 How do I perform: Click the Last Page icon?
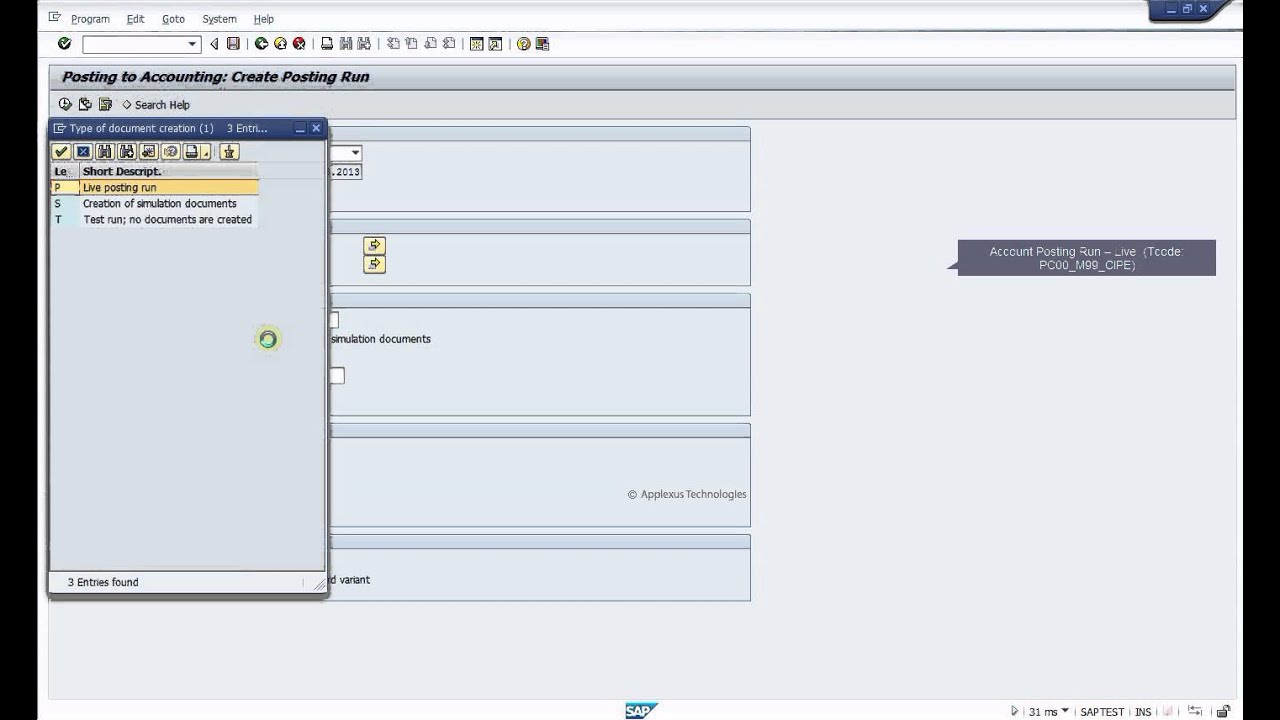click(449, 44)
